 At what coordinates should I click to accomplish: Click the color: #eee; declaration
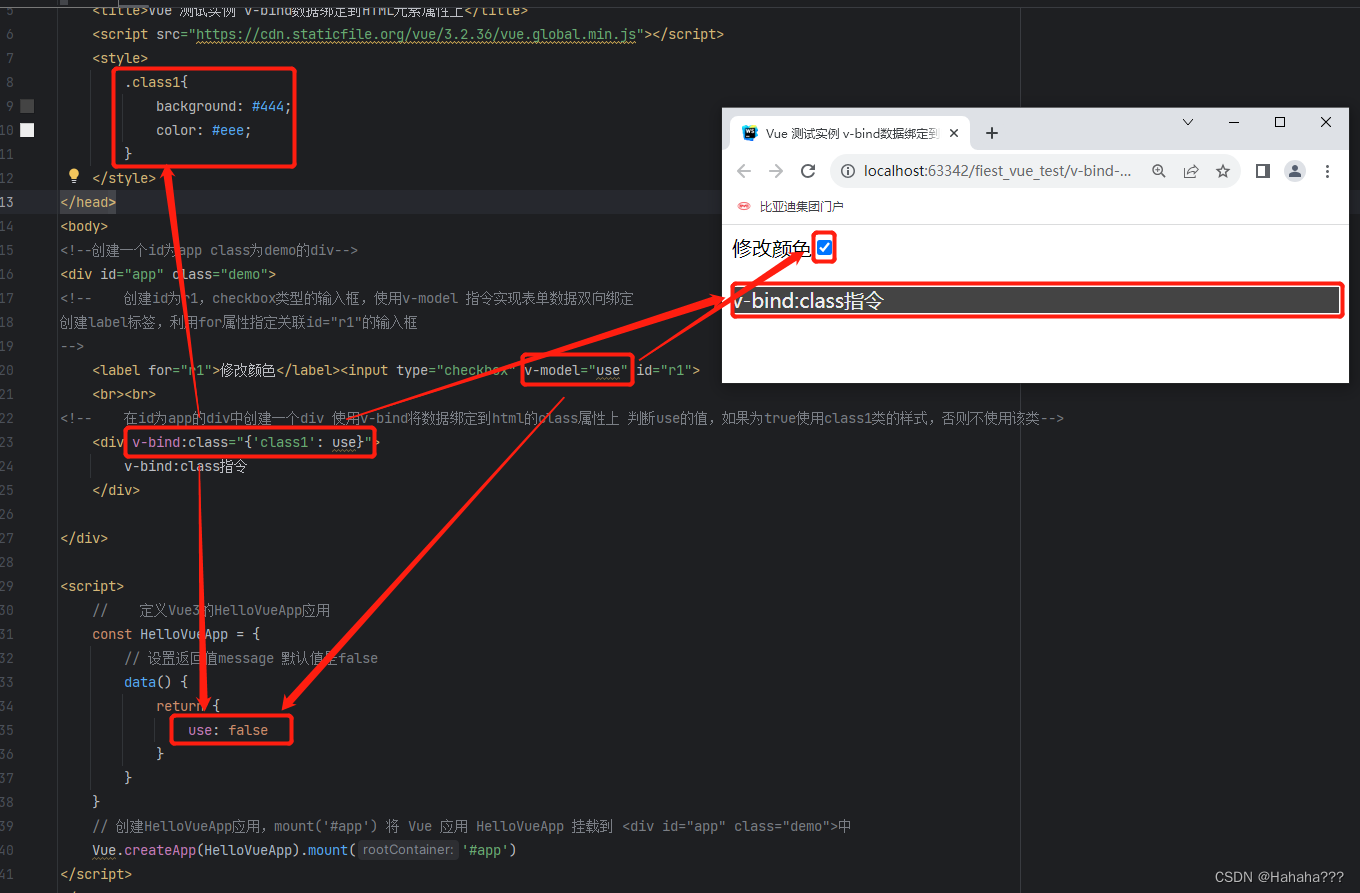[204, 130]
